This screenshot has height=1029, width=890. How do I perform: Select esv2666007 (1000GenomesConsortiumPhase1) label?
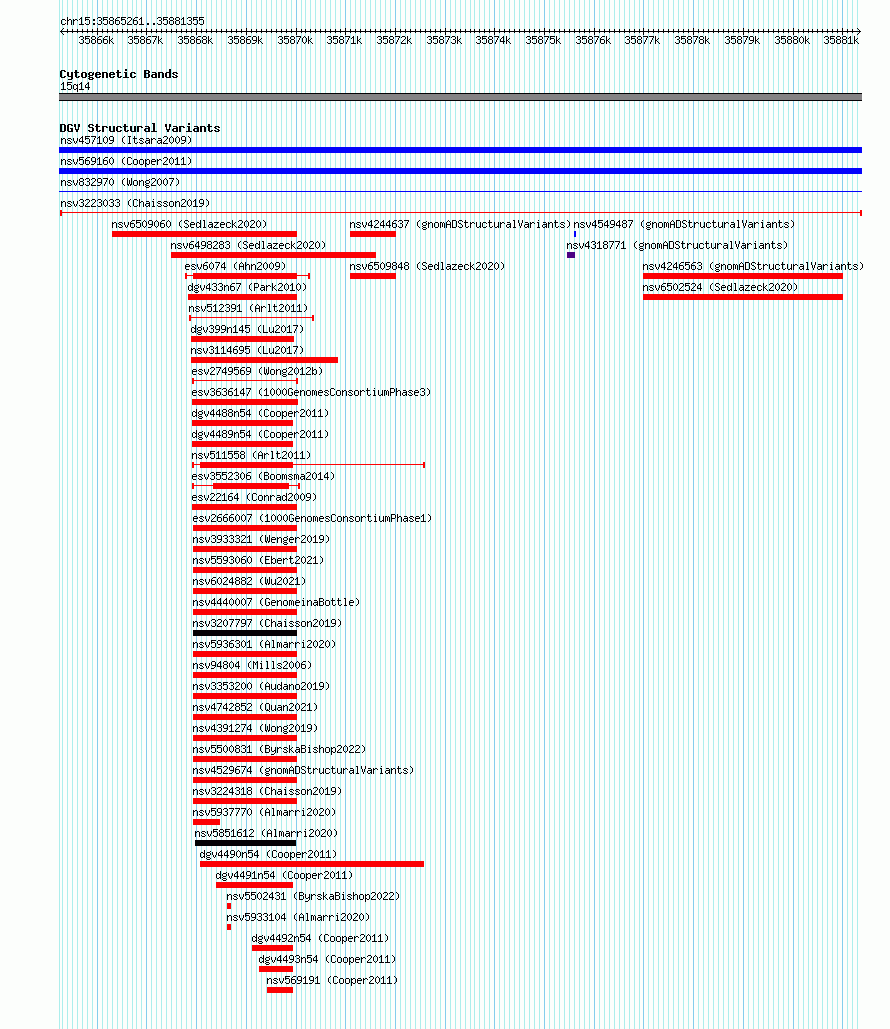312,518
